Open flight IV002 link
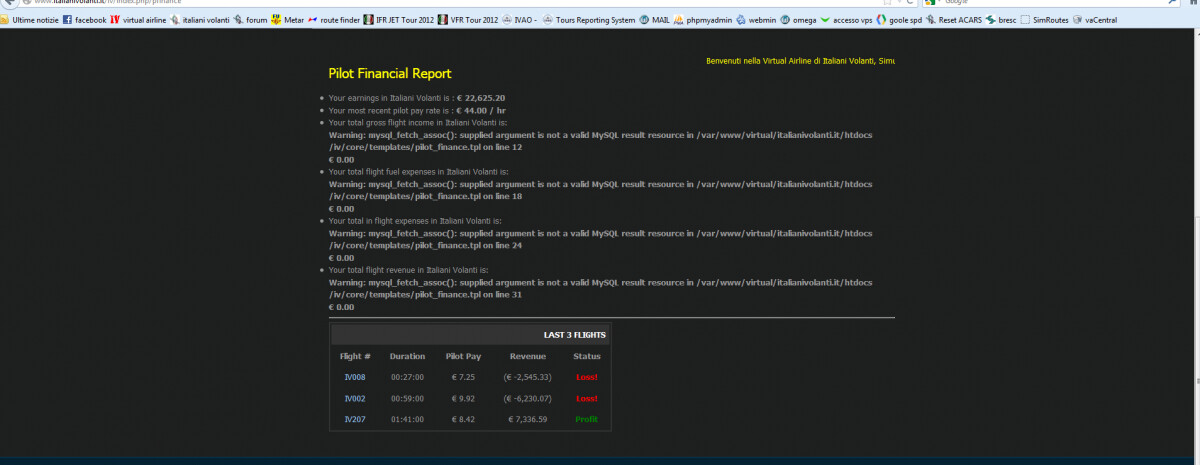 pos(357,398)
